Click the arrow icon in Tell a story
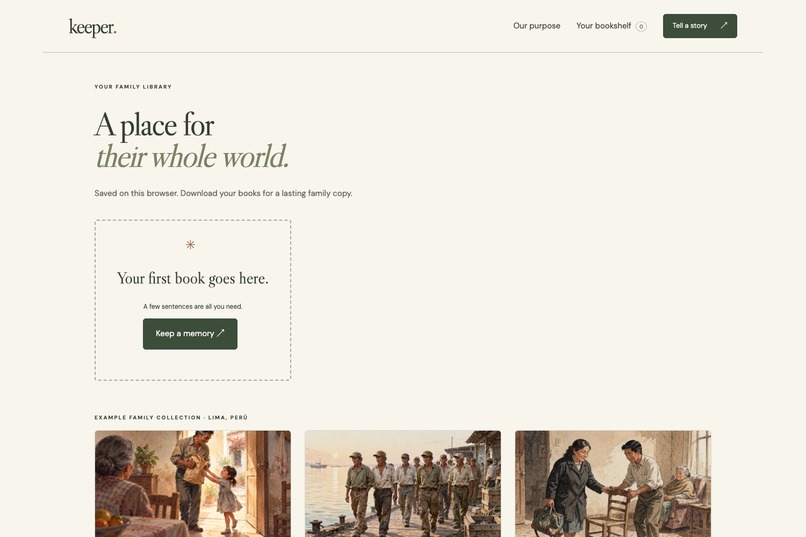The width and height of the screenshot is (806, 537). click(724, 25)
